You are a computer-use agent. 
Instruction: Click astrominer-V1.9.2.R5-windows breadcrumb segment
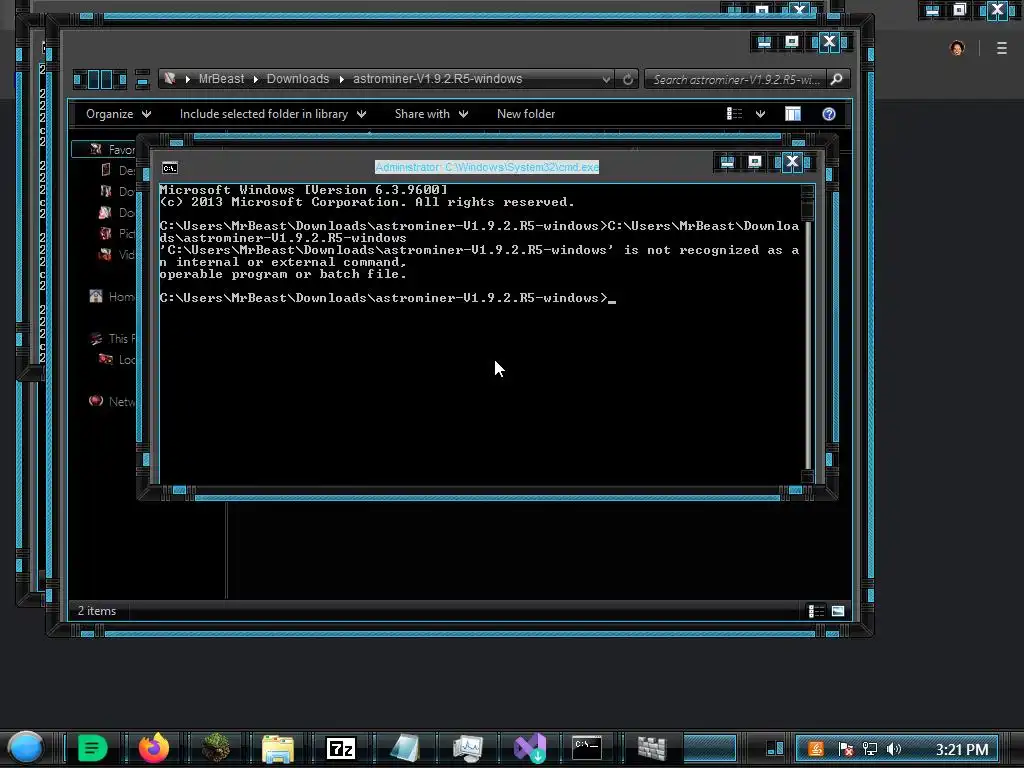tap(438, 78)
